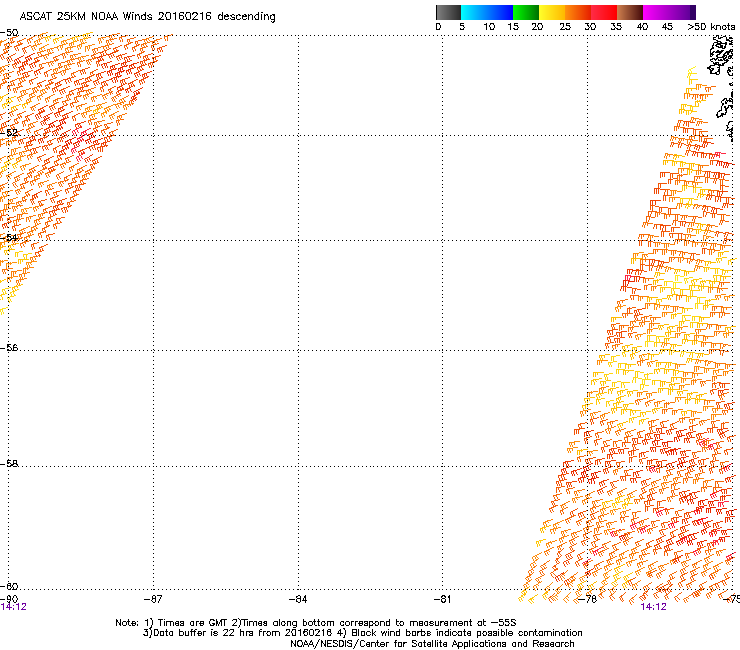Click the '-56' latitude label

pos(9,348)
